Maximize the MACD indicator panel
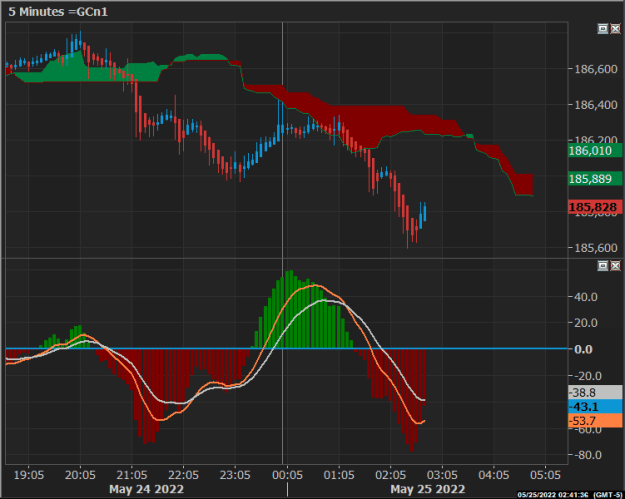The width and height of the screenshot is (625, 499). coord(603,265)
